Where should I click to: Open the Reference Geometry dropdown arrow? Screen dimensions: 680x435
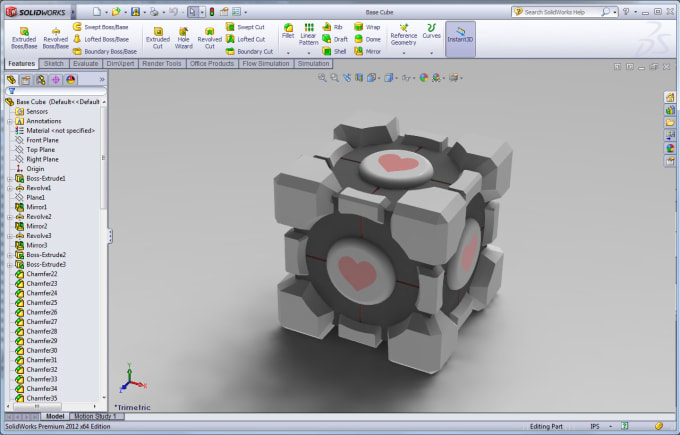click(404, 53)
